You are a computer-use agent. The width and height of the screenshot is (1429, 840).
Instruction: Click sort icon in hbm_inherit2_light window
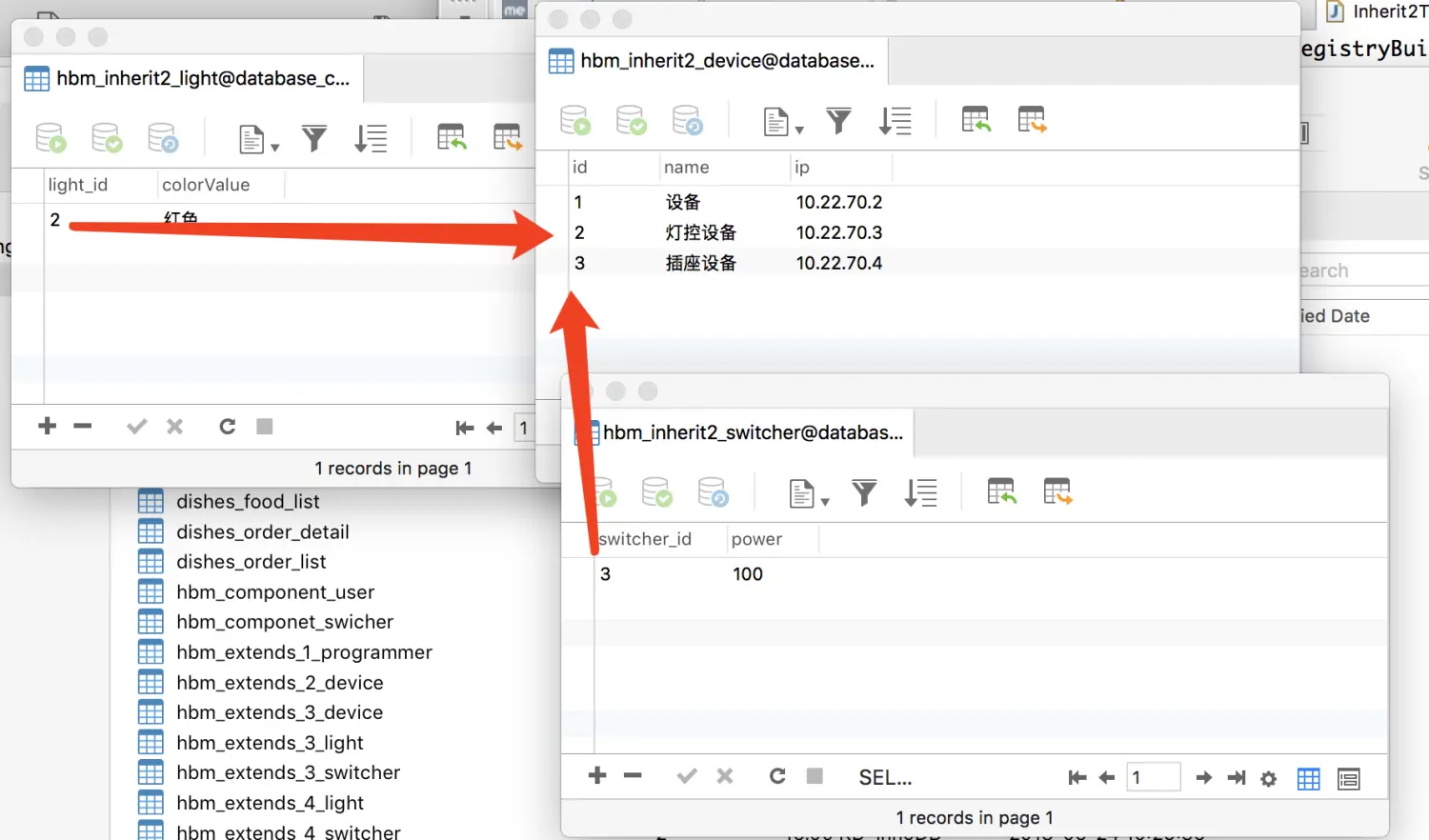[x=371, y=139]
